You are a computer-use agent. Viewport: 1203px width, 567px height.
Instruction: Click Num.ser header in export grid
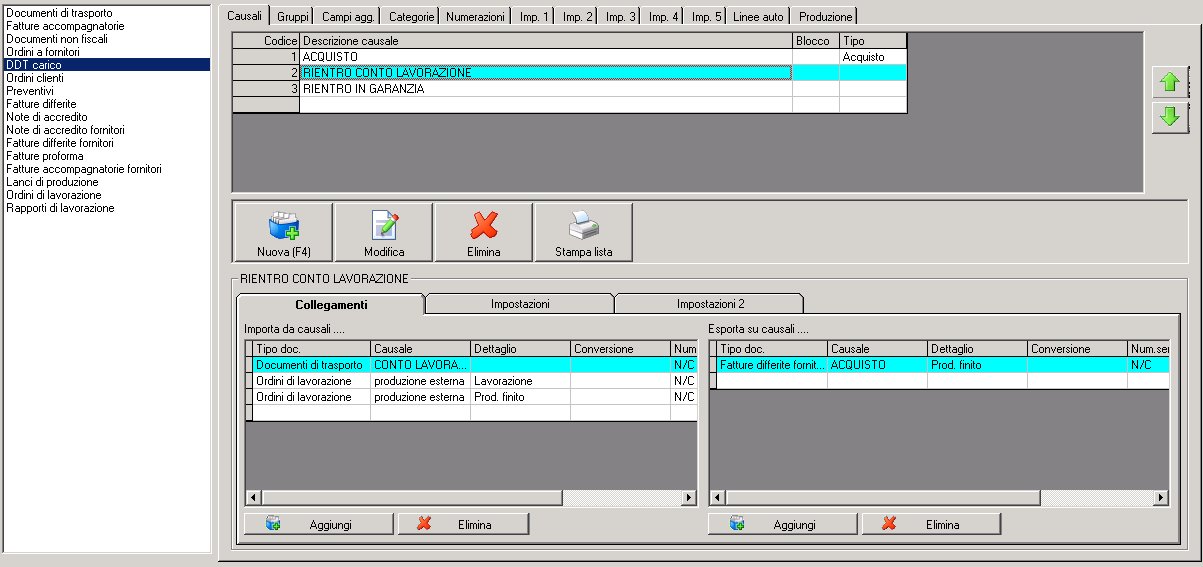click(x=1148, y=349)
